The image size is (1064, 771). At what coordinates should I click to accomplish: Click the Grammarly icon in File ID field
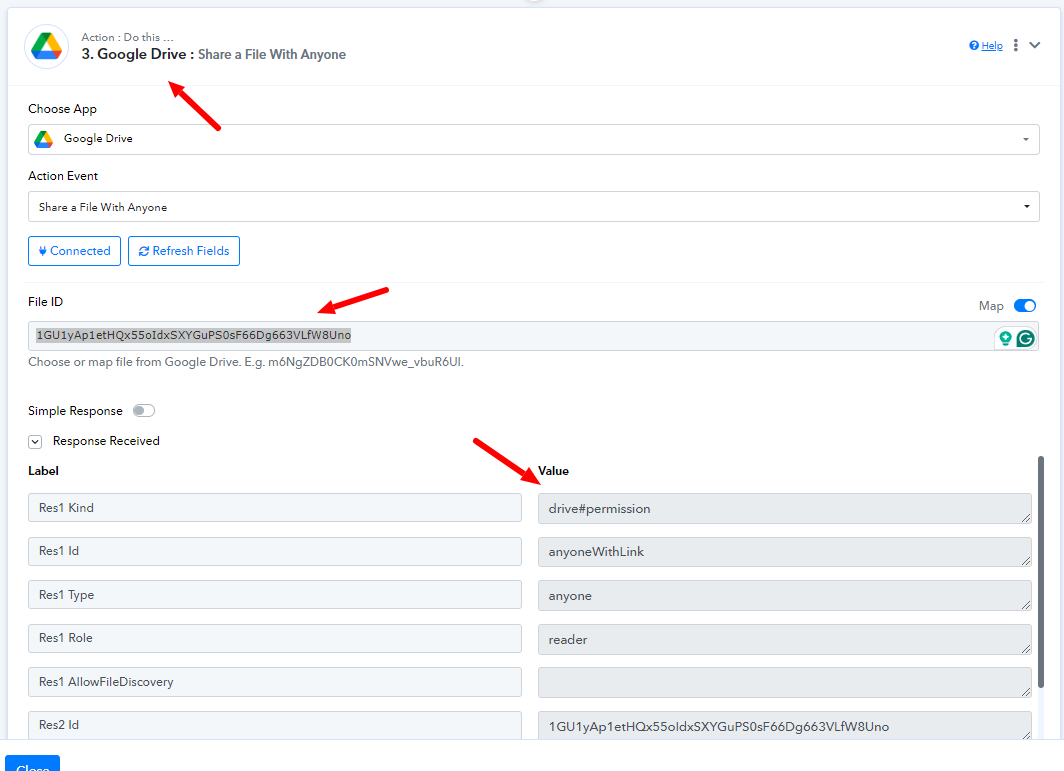tap(1025, 338)
